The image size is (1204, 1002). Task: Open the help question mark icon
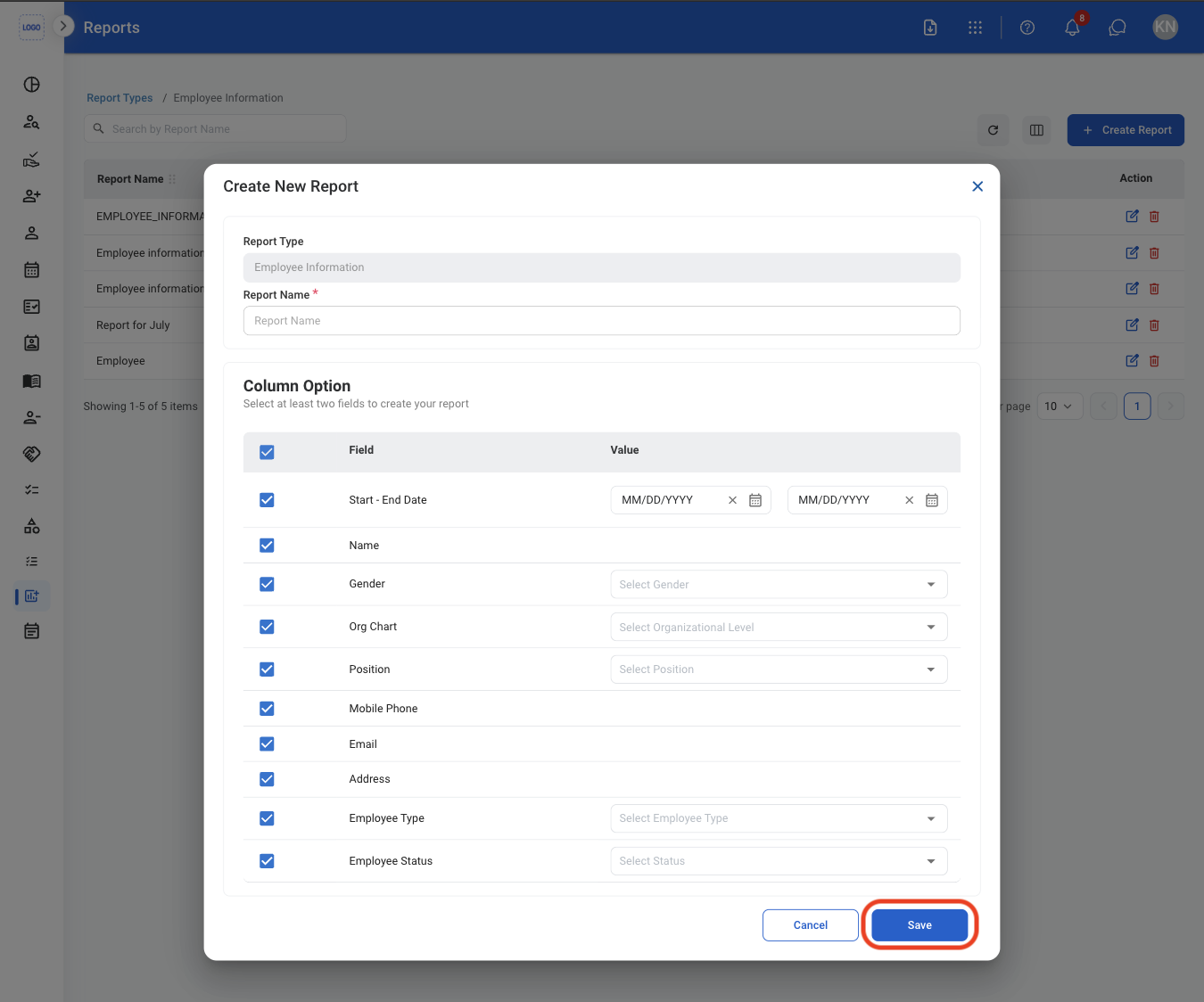point(1027,28)
